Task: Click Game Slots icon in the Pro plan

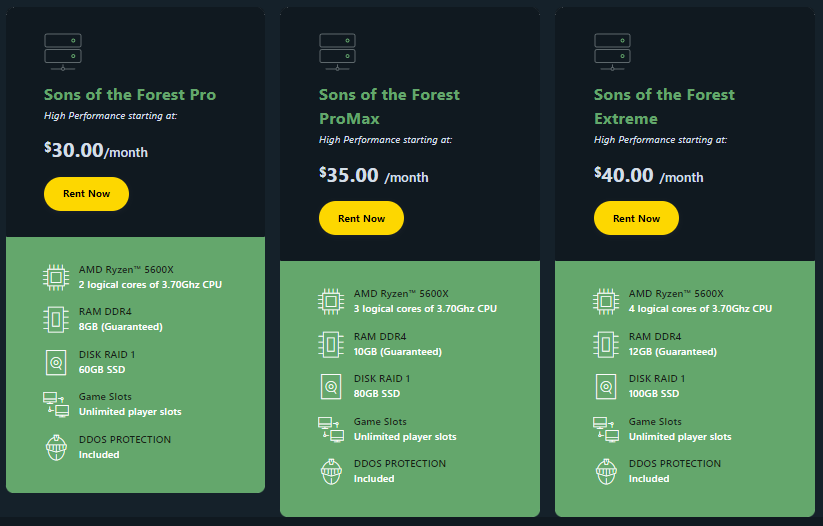Action: (56, 403)
